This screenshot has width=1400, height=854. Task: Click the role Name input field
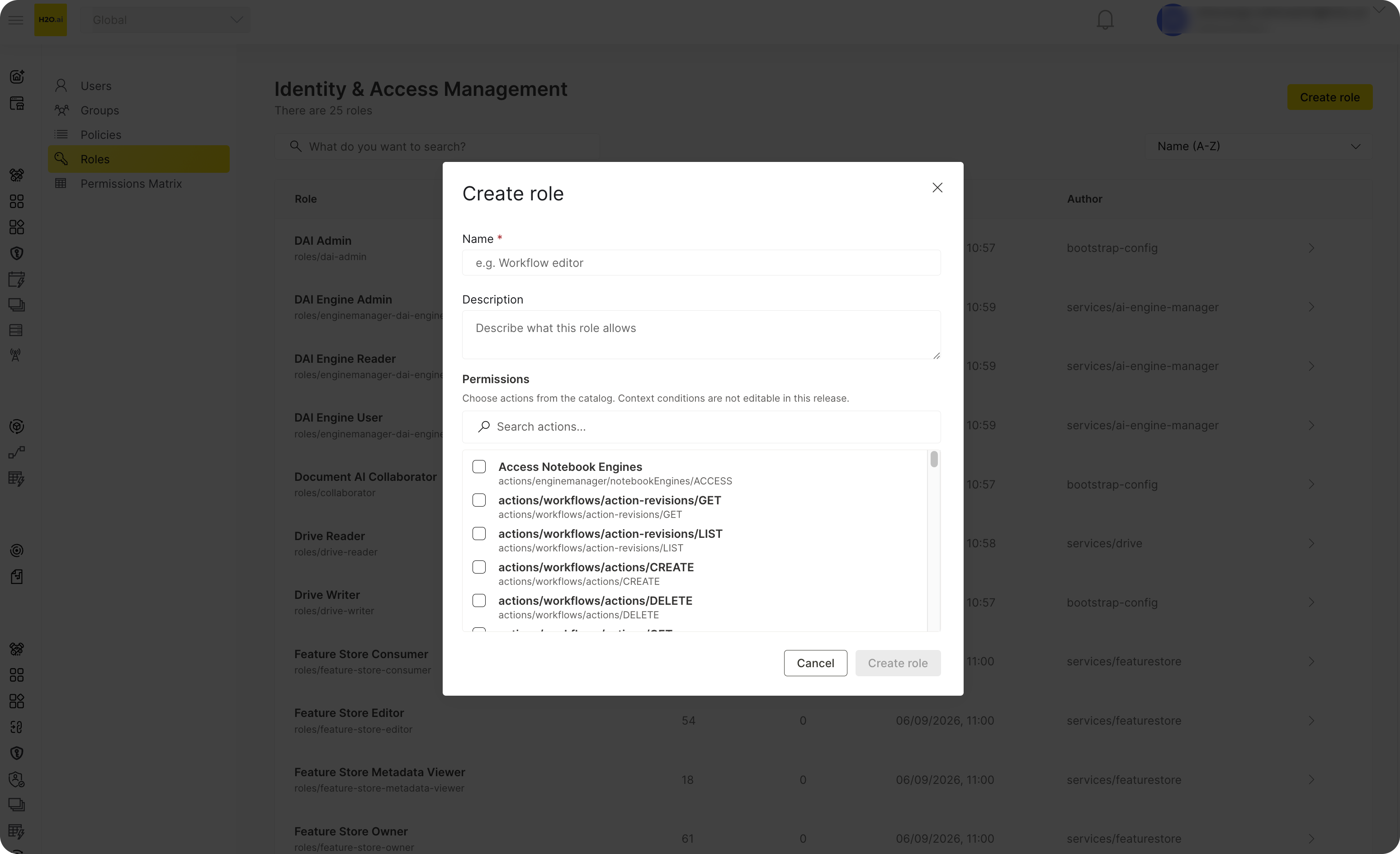[701, 263]
